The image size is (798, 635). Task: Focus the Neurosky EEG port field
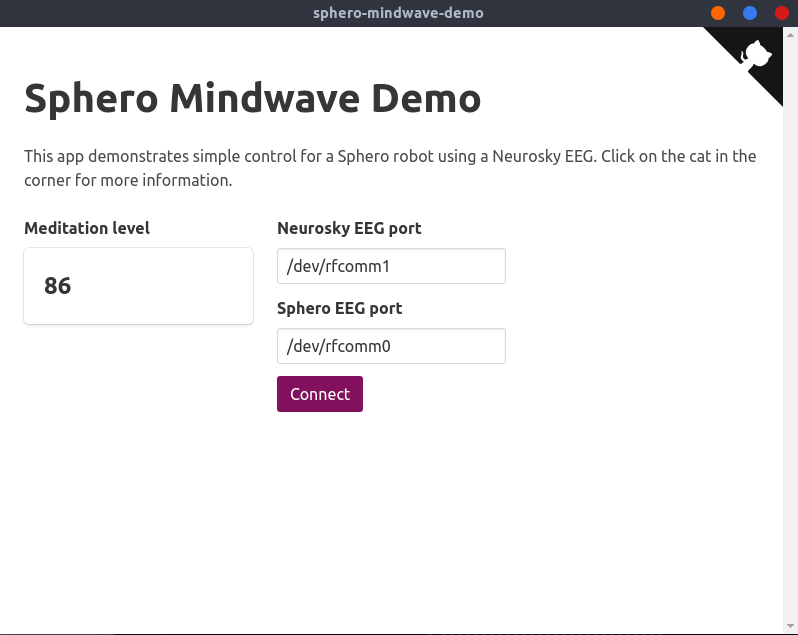pos(391,266)
